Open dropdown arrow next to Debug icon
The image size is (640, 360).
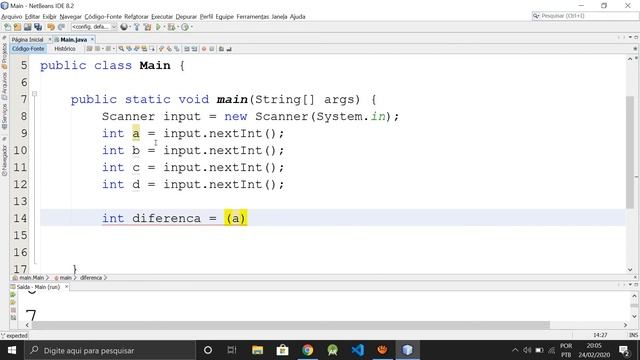[x=178, y=27]
